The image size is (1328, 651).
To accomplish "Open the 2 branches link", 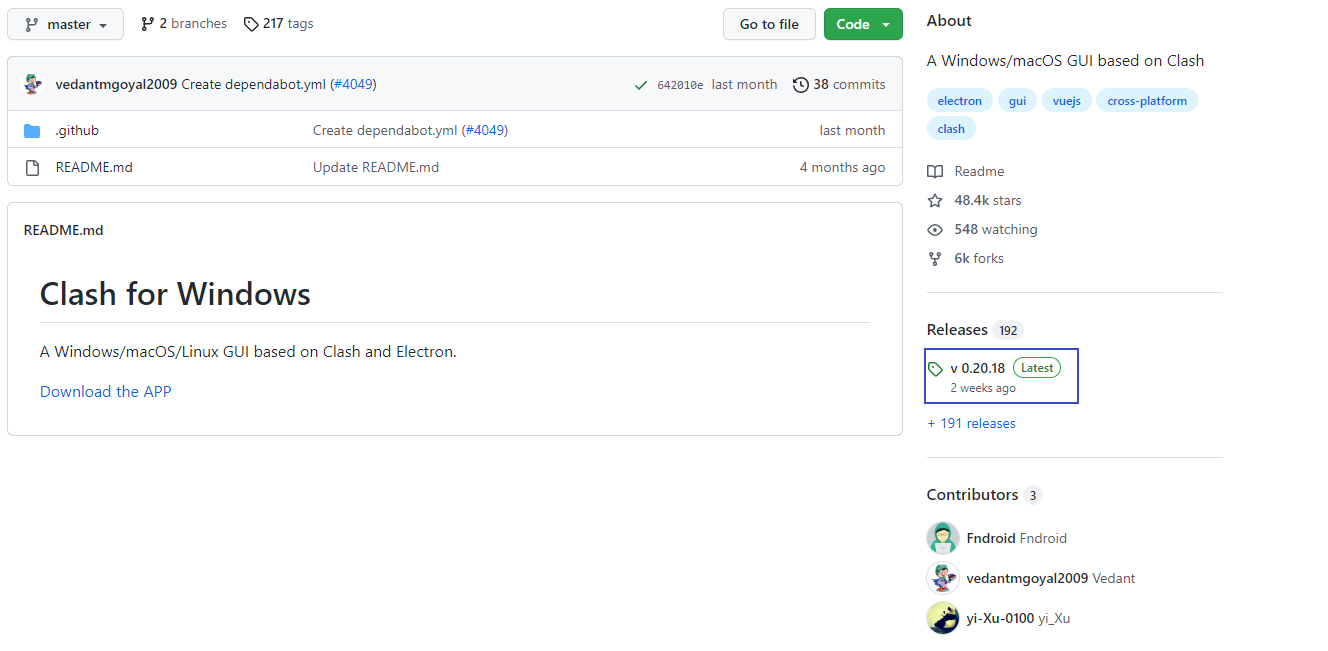I will pyautogui.click(x=183, y=23).
